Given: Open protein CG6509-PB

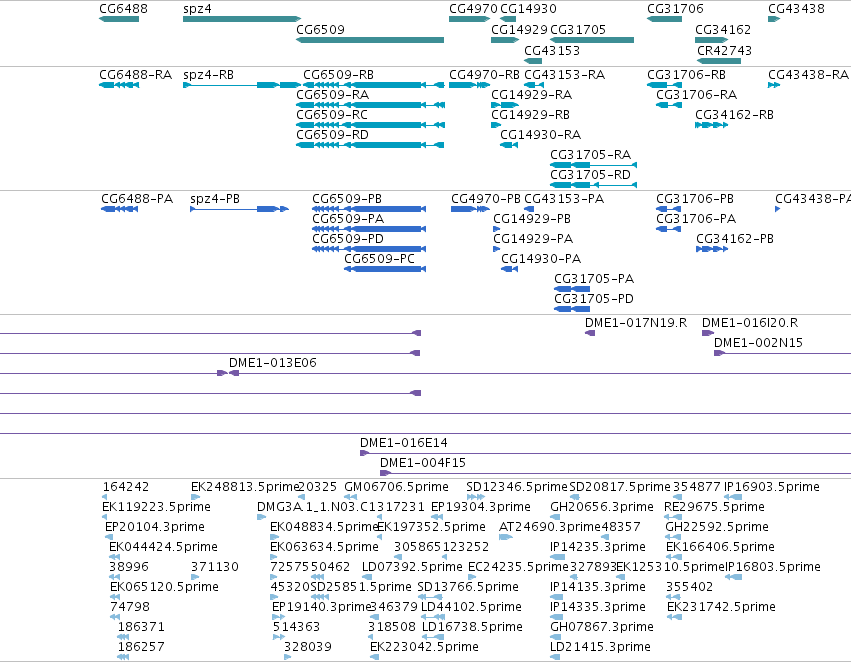Looking at the screenshot, I should (369, 209).
